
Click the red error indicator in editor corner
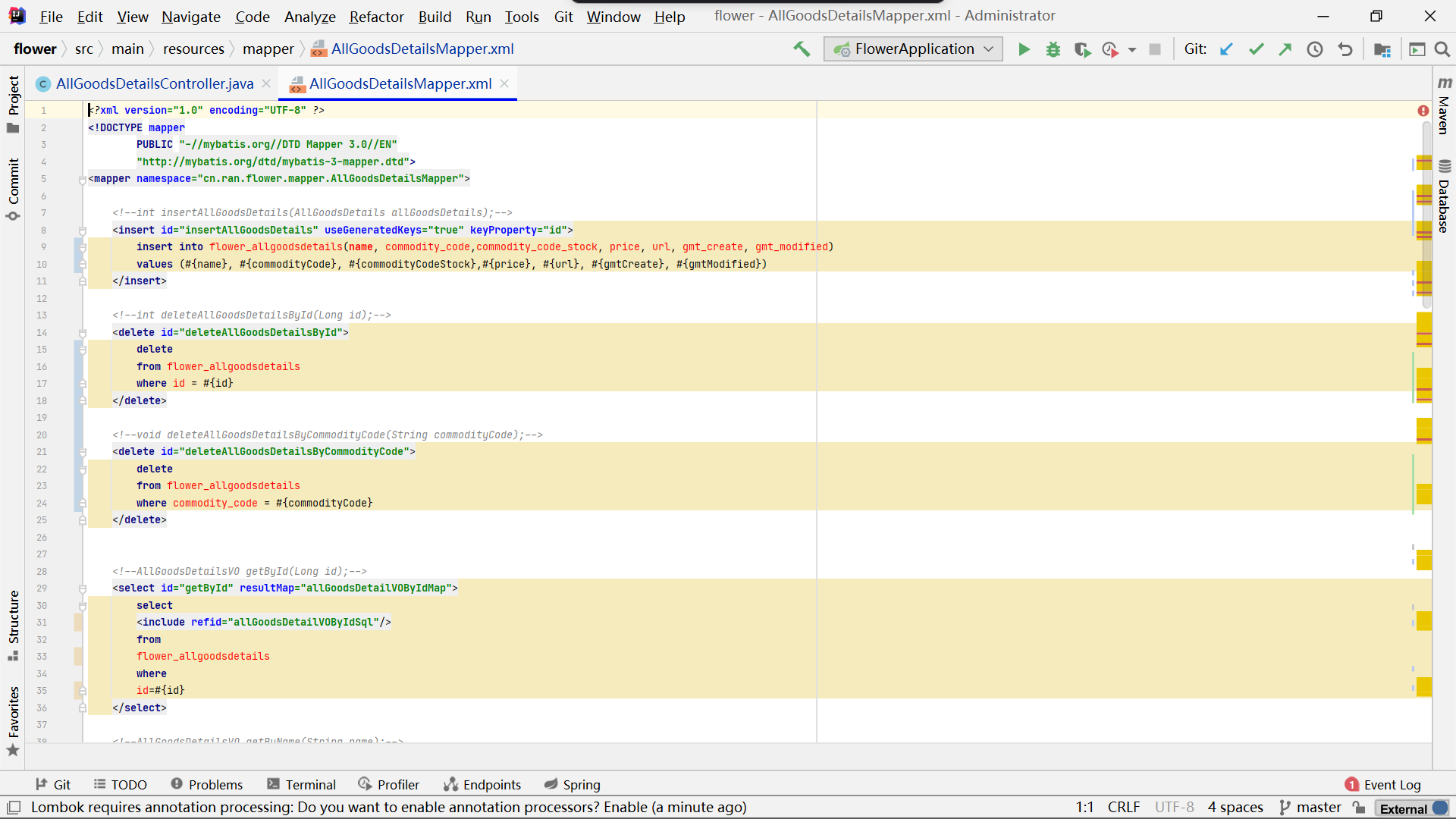(x=1423, y=111)
